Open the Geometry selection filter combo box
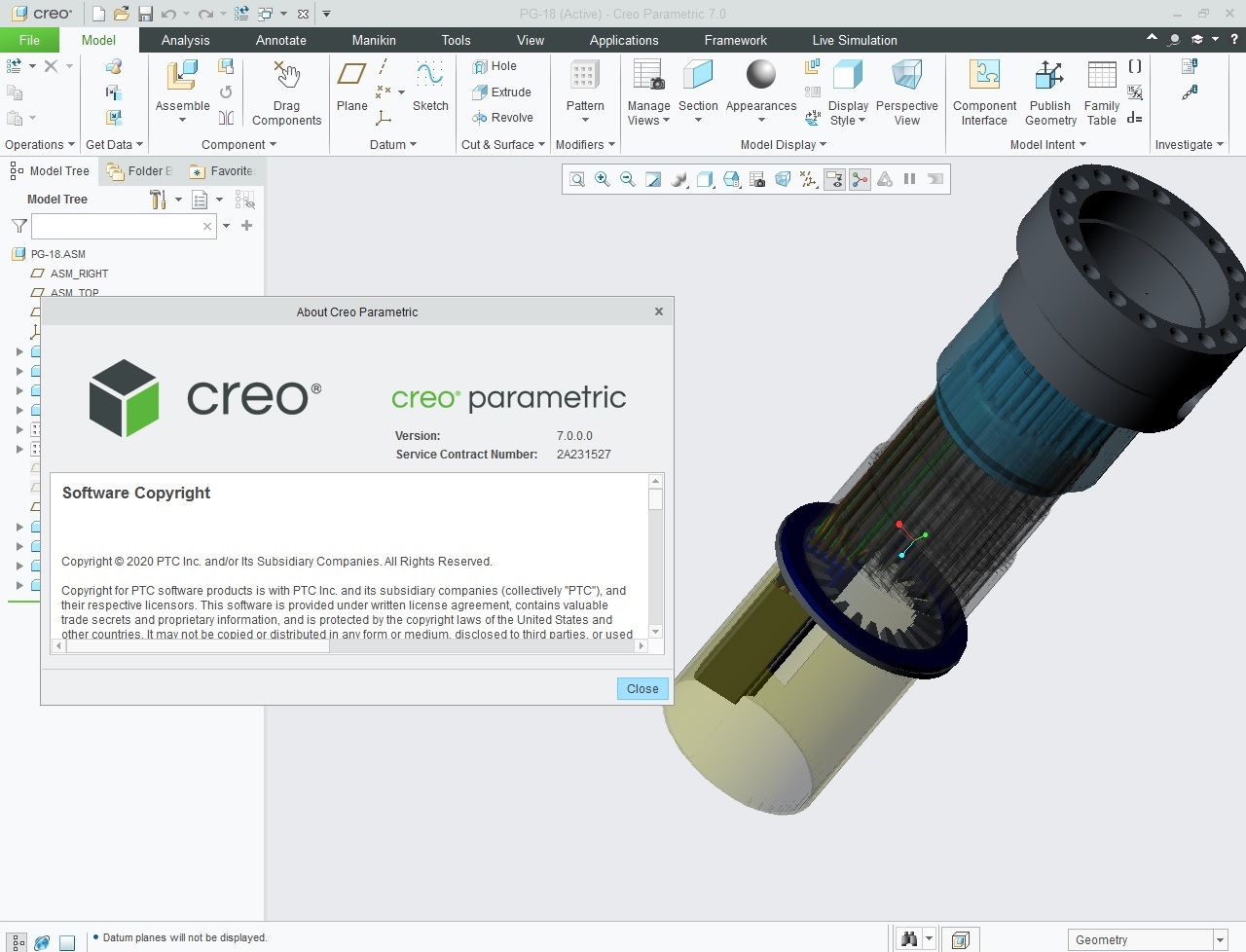Image resolution: width=1246 pixels, height=952 pixels. pos(1147,940)
